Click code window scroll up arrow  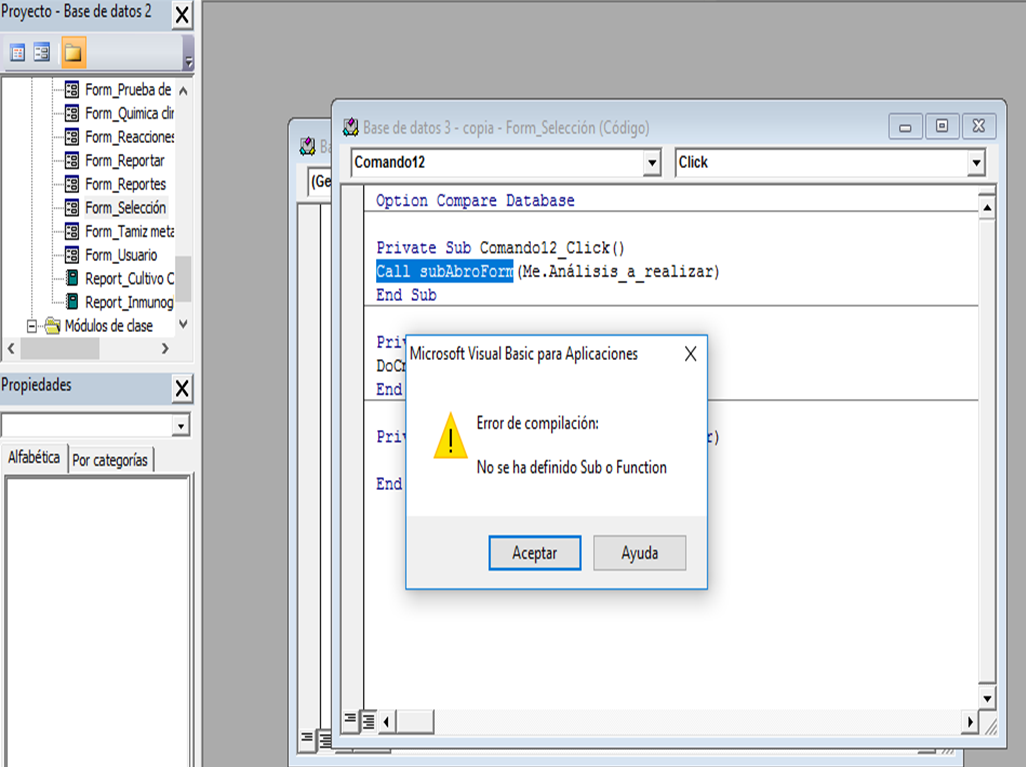[987, 208]
